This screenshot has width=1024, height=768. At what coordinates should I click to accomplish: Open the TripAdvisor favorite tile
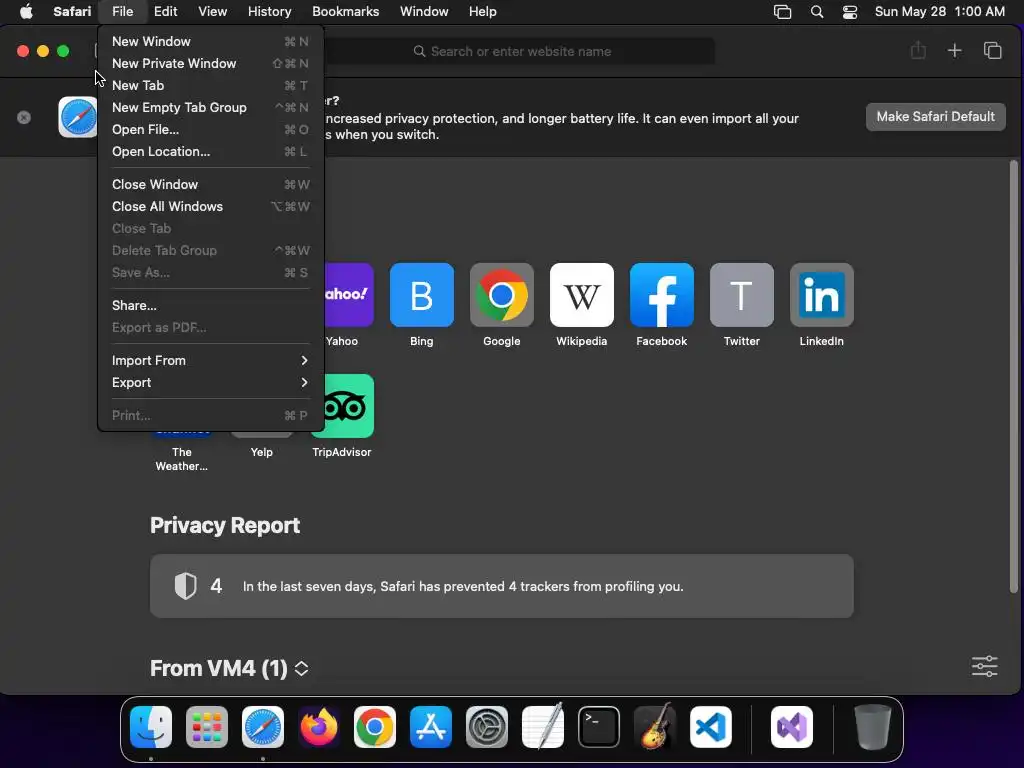click(349, 406)
